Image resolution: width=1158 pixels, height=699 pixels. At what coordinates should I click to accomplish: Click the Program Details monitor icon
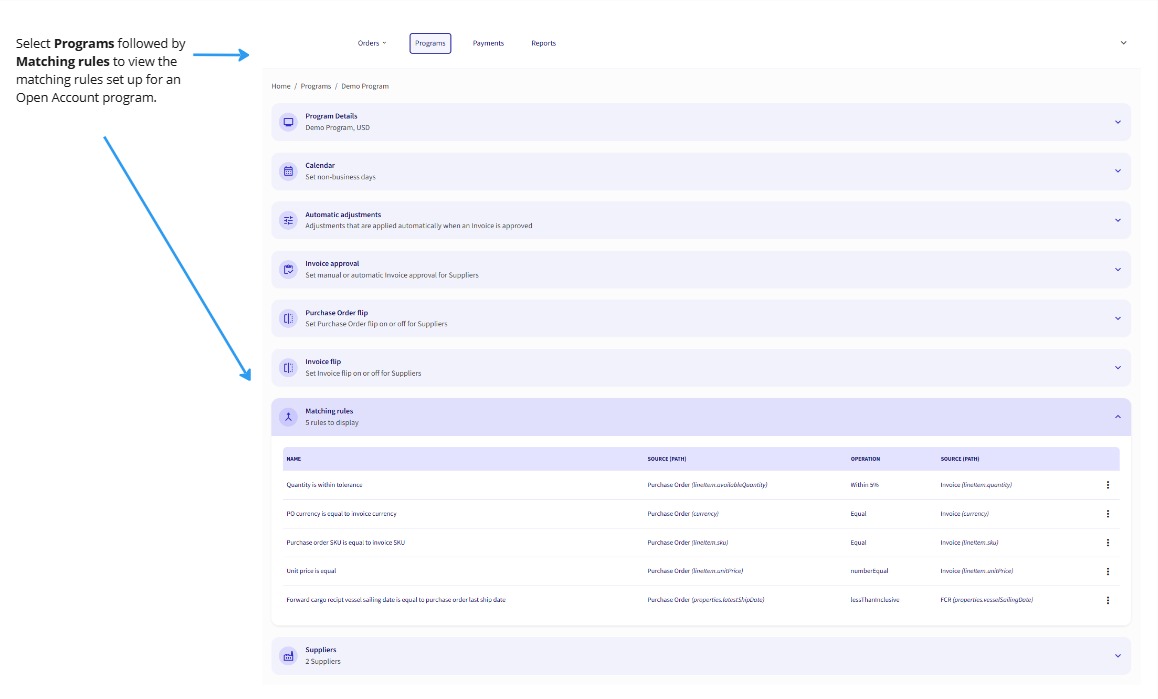[289, 122]
